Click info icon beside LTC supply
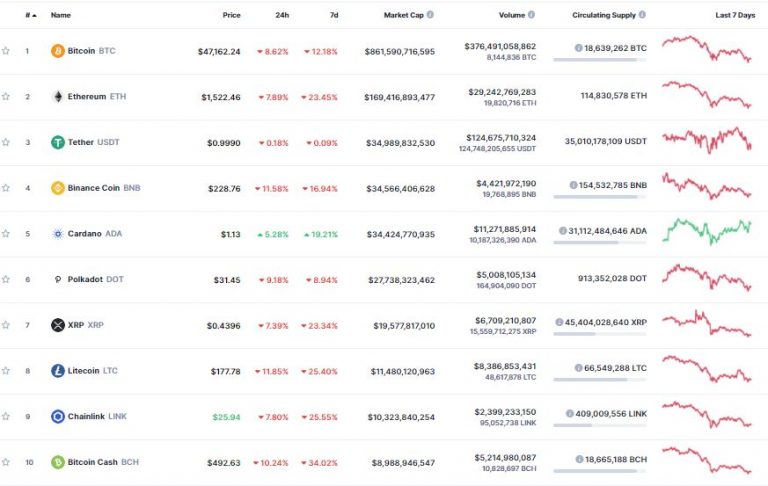Image resolution: width=768 pixels, height=486 pixels. [x=578, y=368]
